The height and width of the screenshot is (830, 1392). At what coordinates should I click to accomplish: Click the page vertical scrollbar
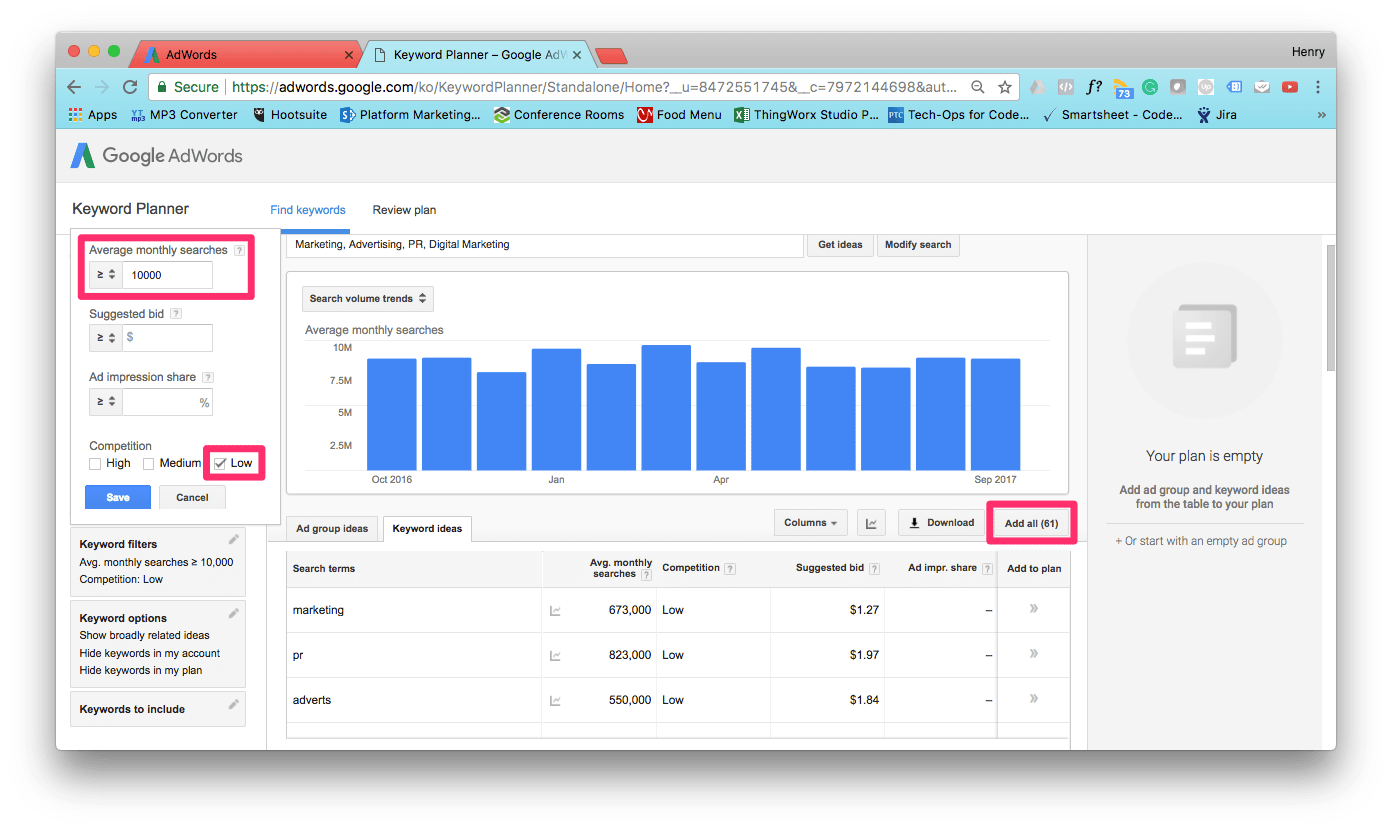point(1331,307)
